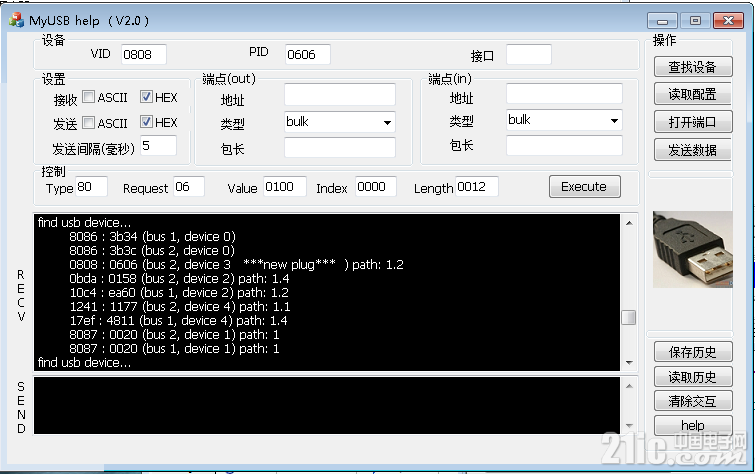Select log line '8086 : 3b3c'
The image size is (755, 474).
pyautogui.click(x=152, y=250)
